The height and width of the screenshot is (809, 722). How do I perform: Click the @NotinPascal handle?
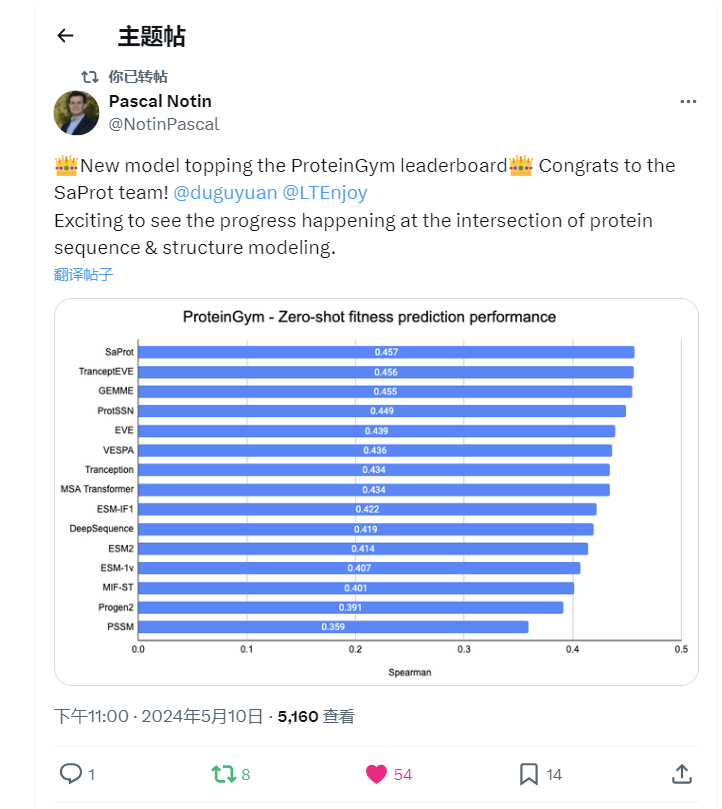pyautogui.click(x=163, y=124)
